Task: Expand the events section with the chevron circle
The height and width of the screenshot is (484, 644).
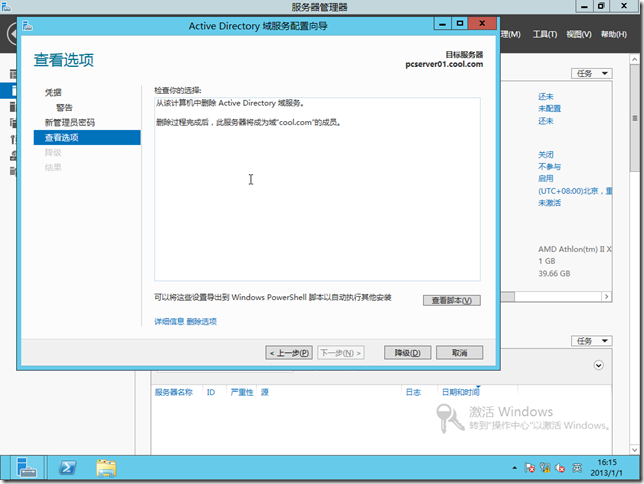Action: click(x=598, y=365)
